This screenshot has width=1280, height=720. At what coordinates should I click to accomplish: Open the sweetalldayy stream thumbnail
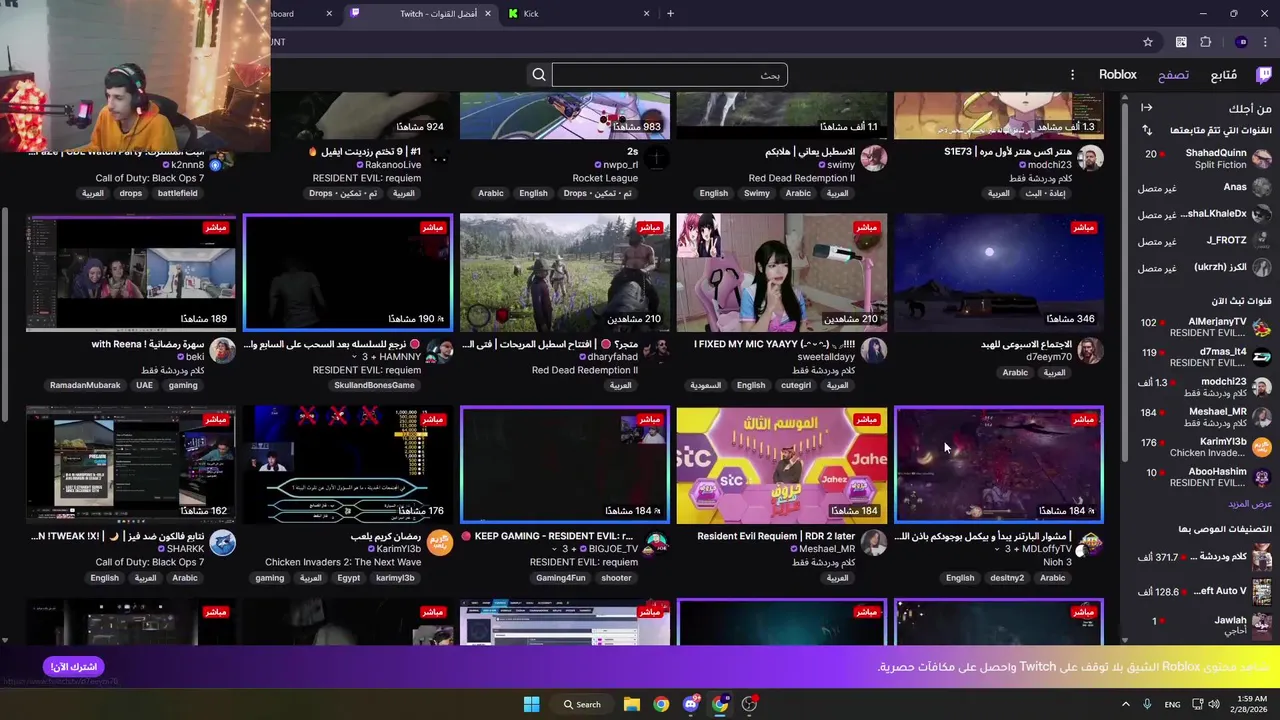(781, 272)
